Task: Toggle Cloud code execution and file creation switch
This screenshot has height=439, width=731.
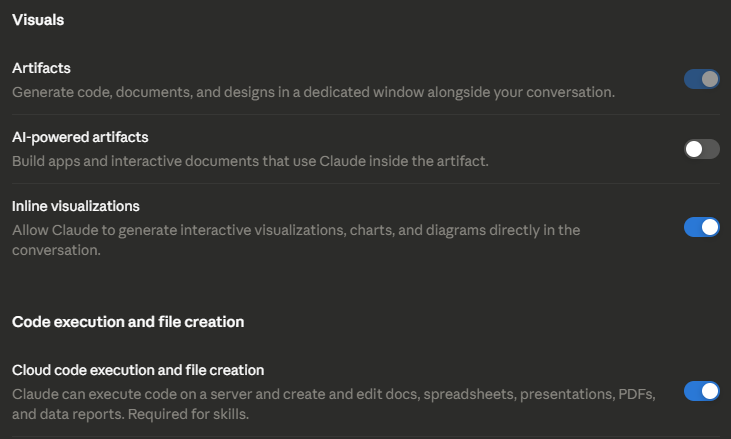Action: coord(702,391)
